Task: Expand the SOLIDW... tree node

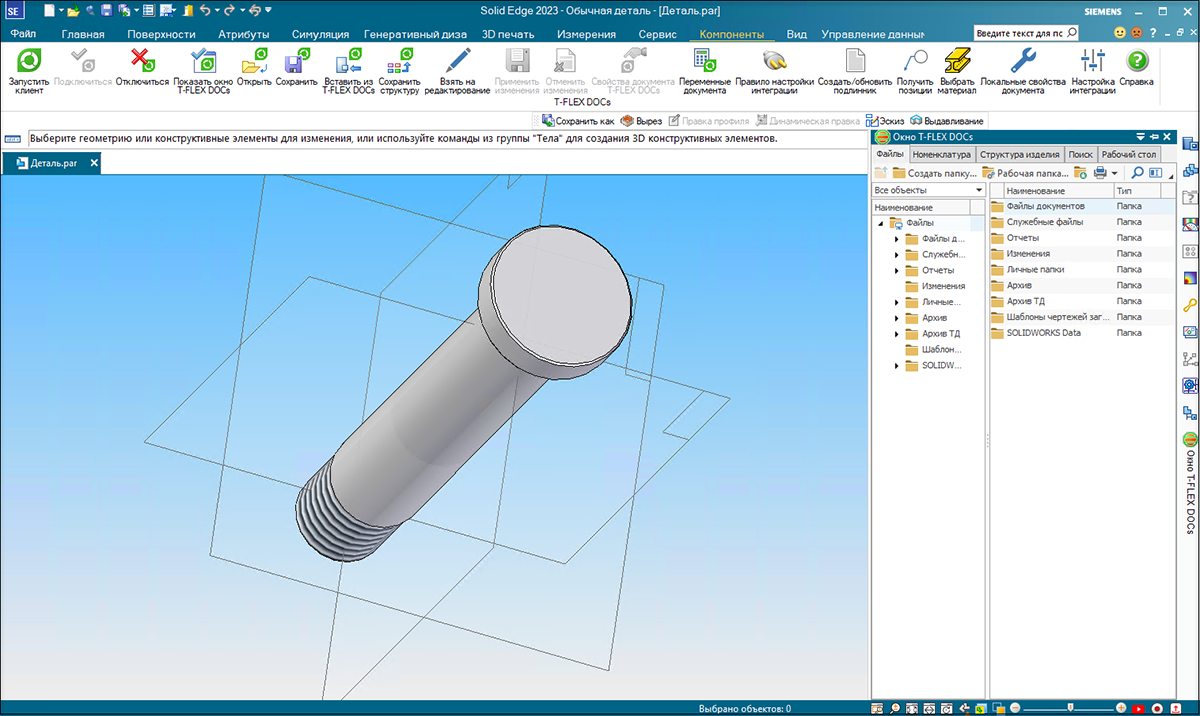Action: (x=897, y=366)
